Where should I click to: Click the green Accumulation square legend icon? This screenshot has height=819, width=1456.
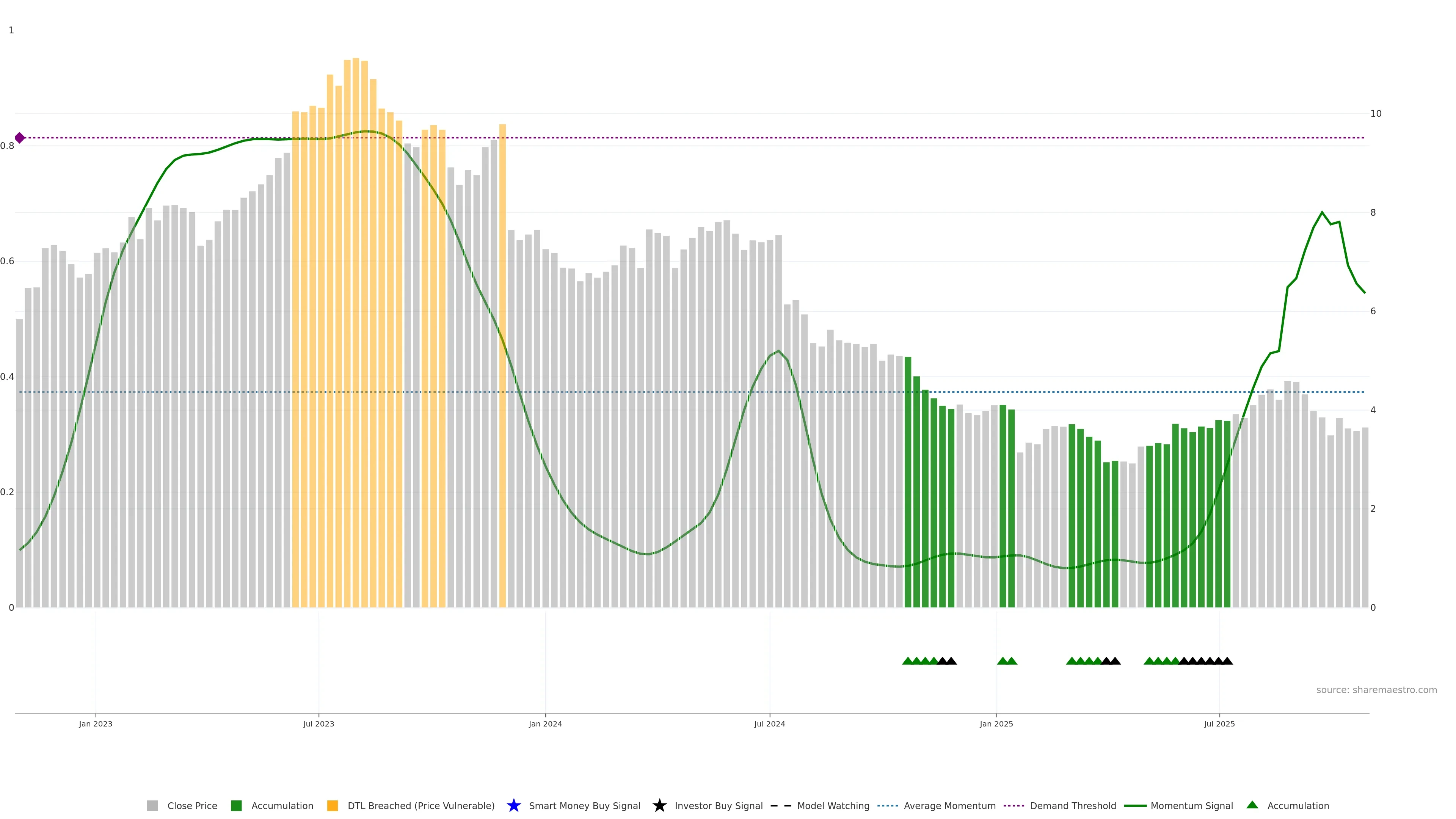point(236,805)
